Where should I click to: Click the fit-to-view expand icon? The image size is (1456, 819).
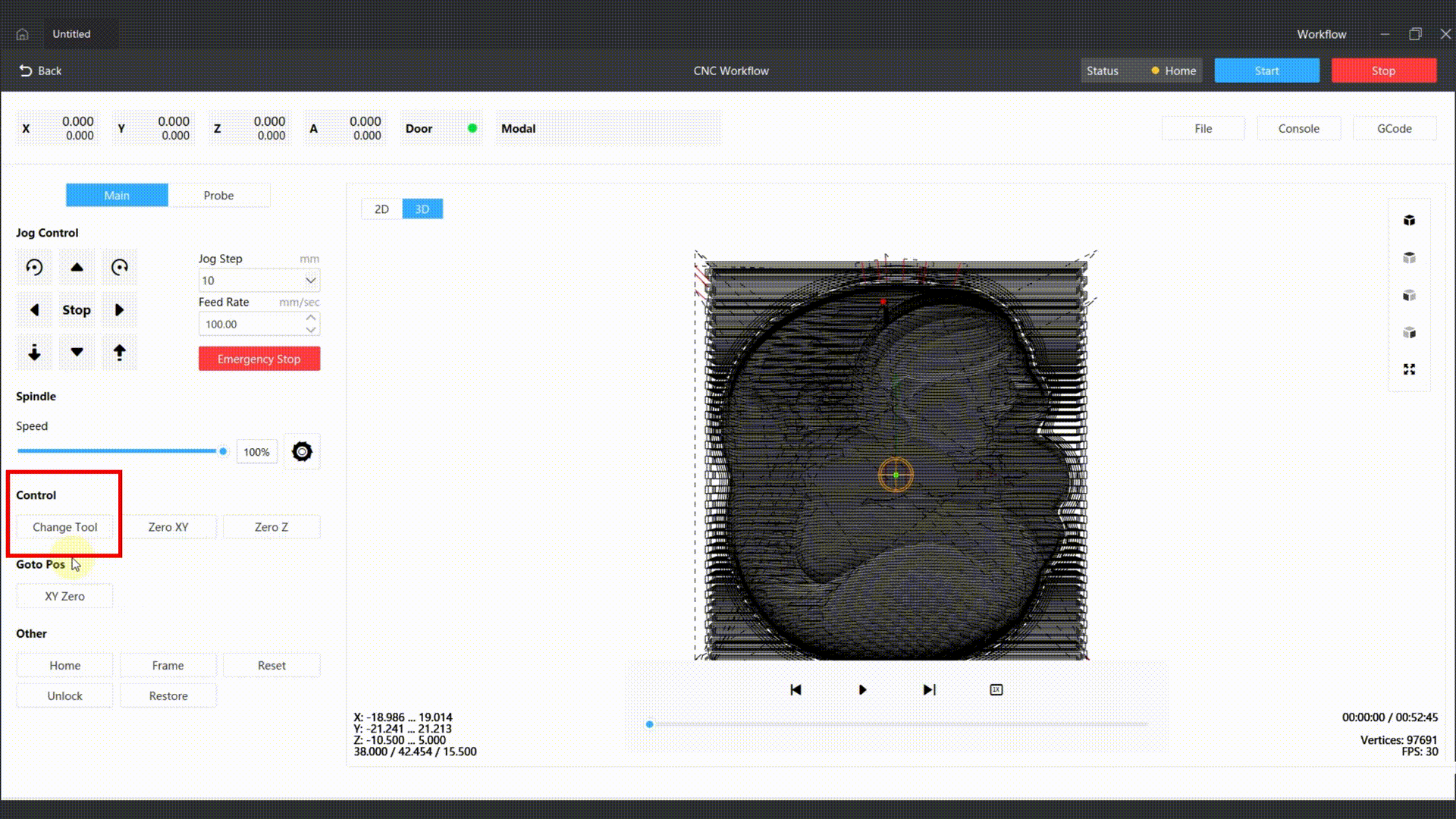(1409, 369)
